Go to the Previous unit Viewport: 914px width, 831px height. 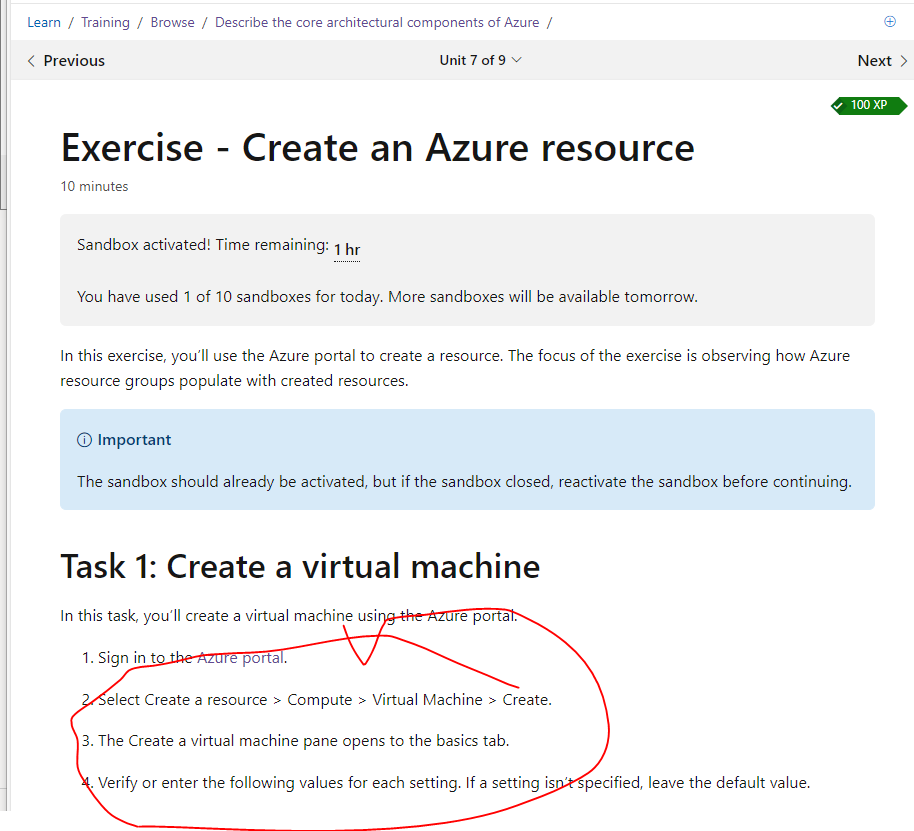coord(66,61)
